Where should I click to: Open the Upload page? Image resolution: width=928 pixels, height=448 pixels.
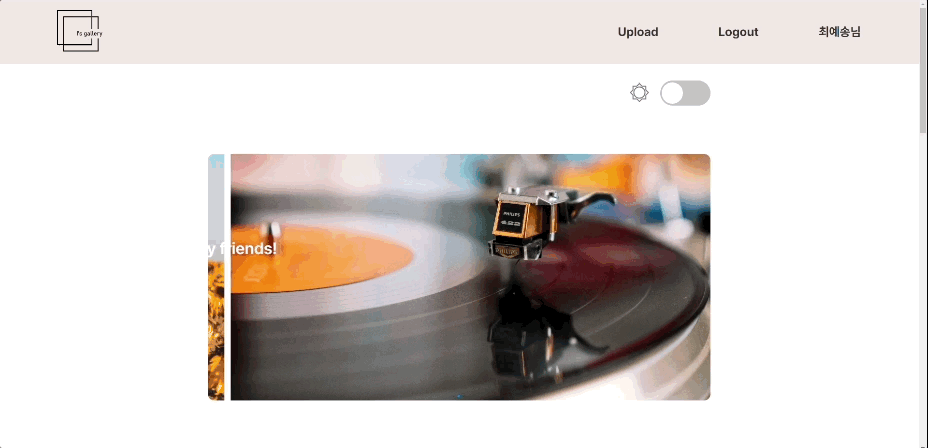click(638, 32)
